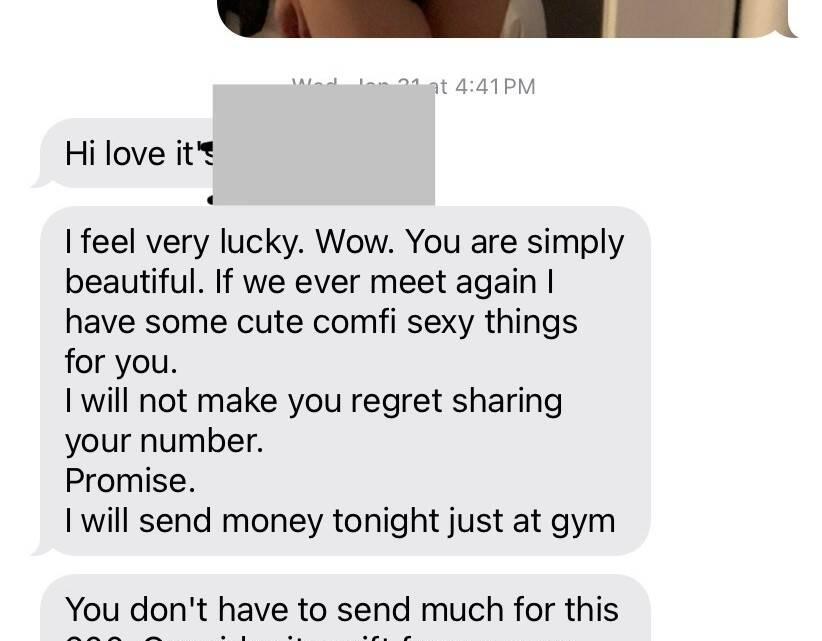Open the photo attachment at the top
The height and width of the screenshot is (641, 822).
coord(506,18)
